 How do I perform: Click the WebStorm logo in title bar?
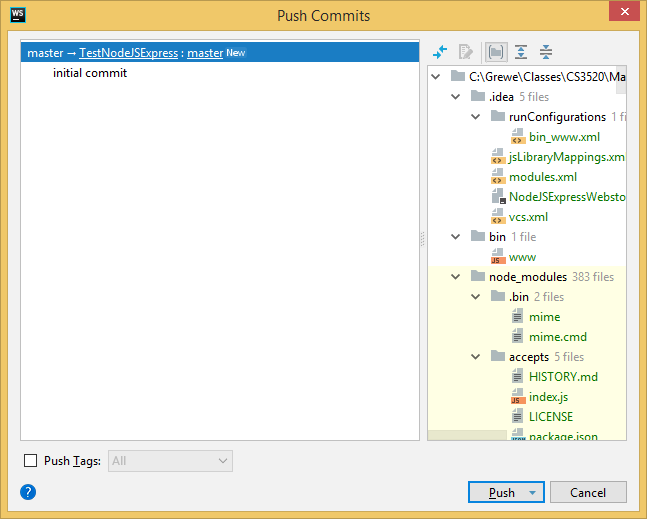pos(17,15)
